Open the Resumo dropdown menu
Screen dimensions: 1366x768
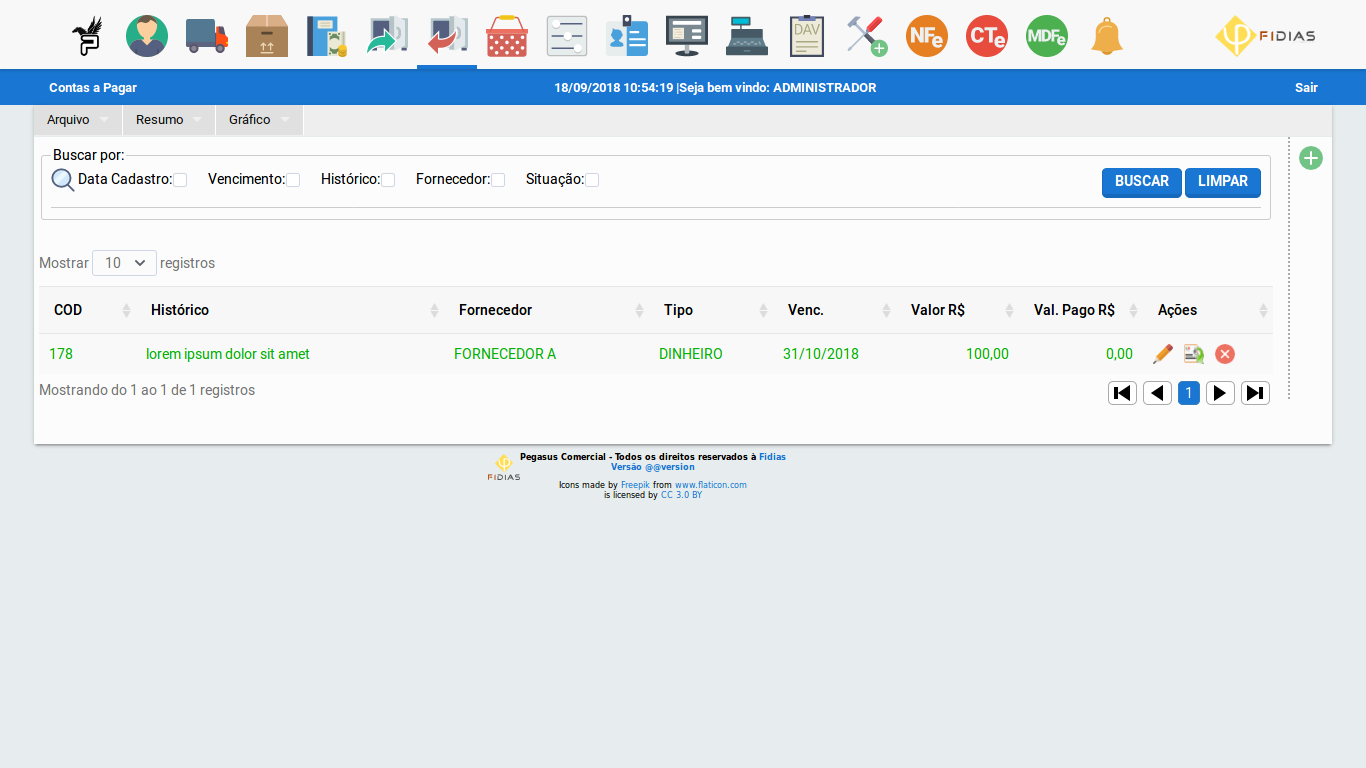(x=168, y=120)
